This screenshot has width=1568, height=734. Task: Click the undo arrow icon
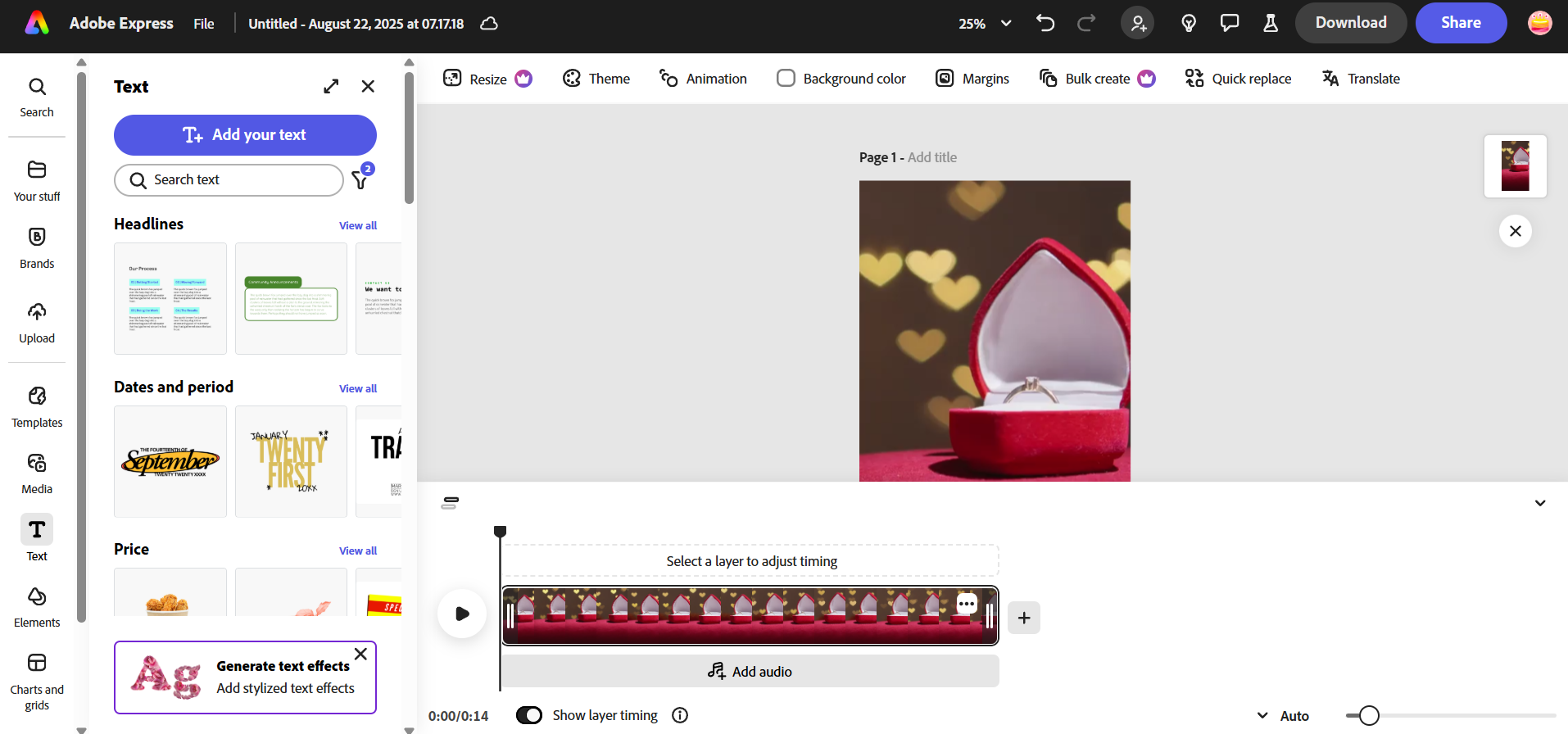point(1045,23)
